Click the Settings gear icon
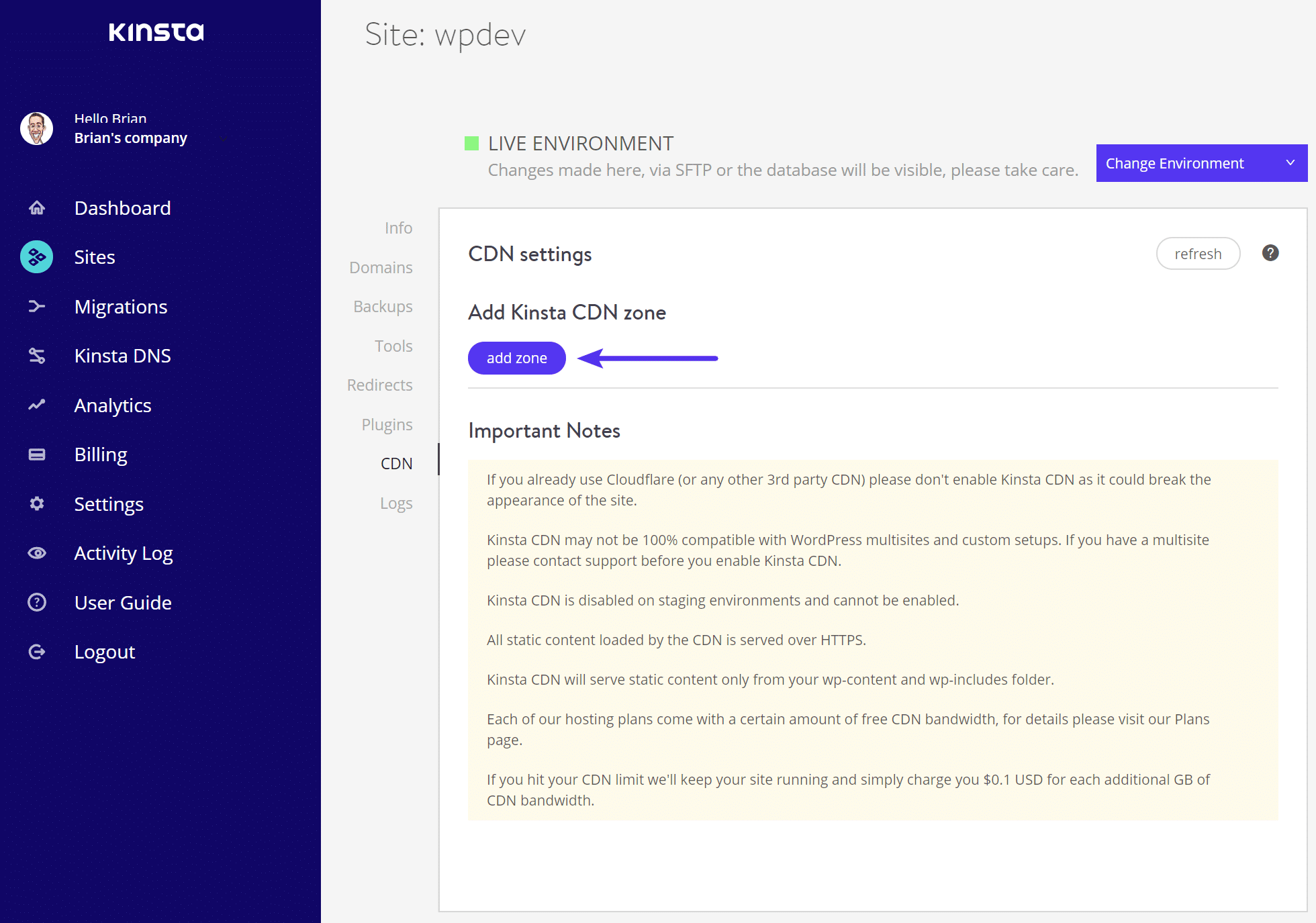The width and height of the screenshot is (1316, 923). click(x=37, y=503)
